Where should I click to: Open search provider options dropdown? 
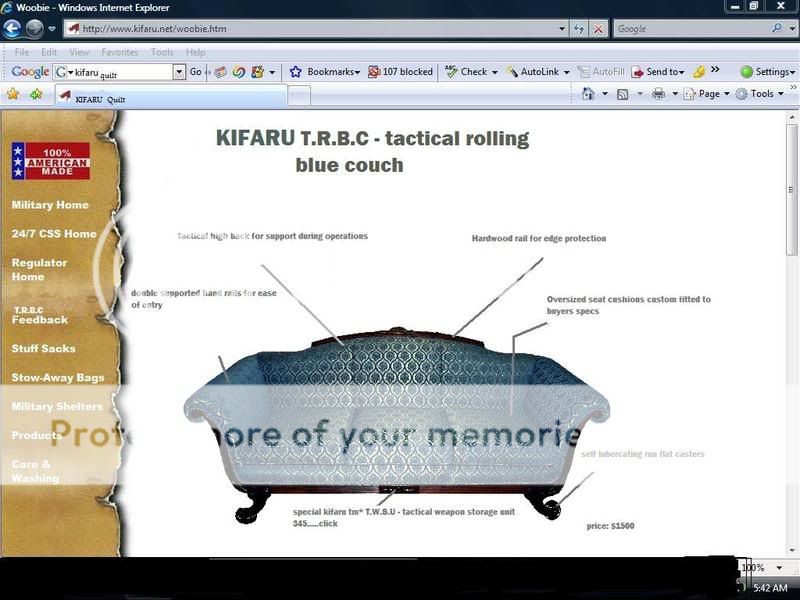click(x=792, y=29)
